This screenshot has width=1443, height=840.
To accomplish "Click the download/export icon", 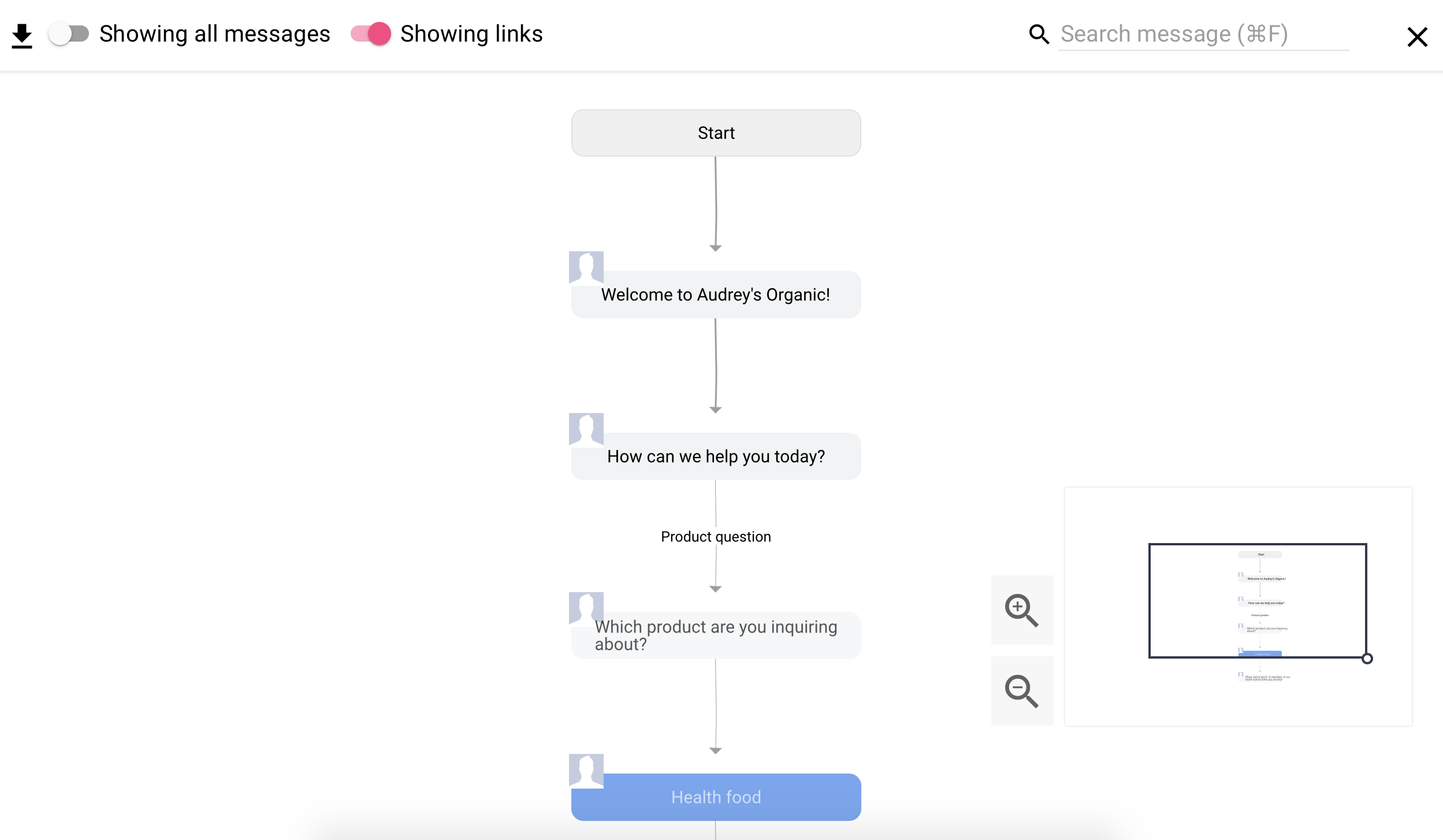I will click(x=22, y=34).
